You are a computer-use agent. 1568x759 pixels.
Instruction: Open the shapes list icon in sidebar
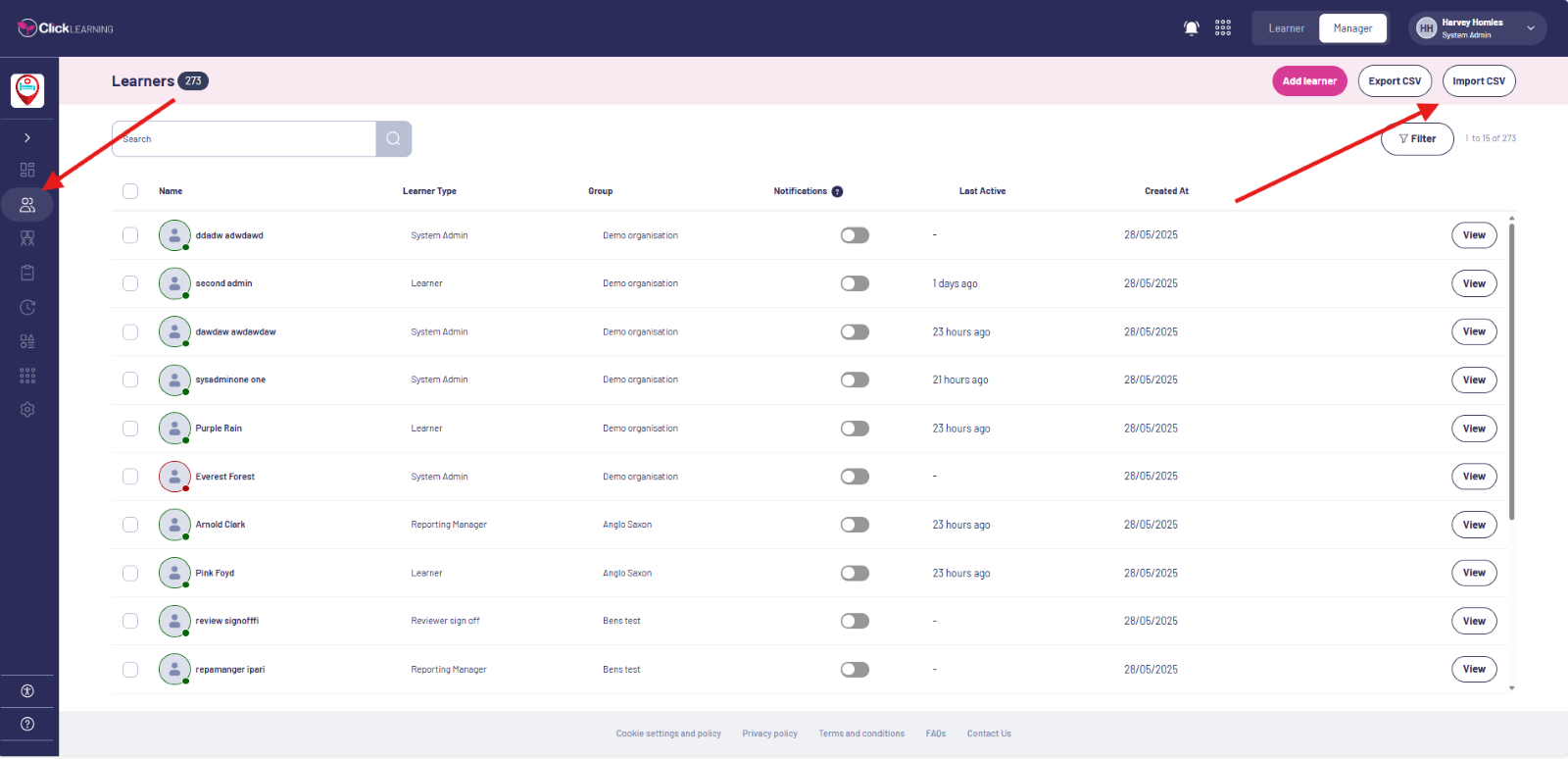click(x=27, y=341)
